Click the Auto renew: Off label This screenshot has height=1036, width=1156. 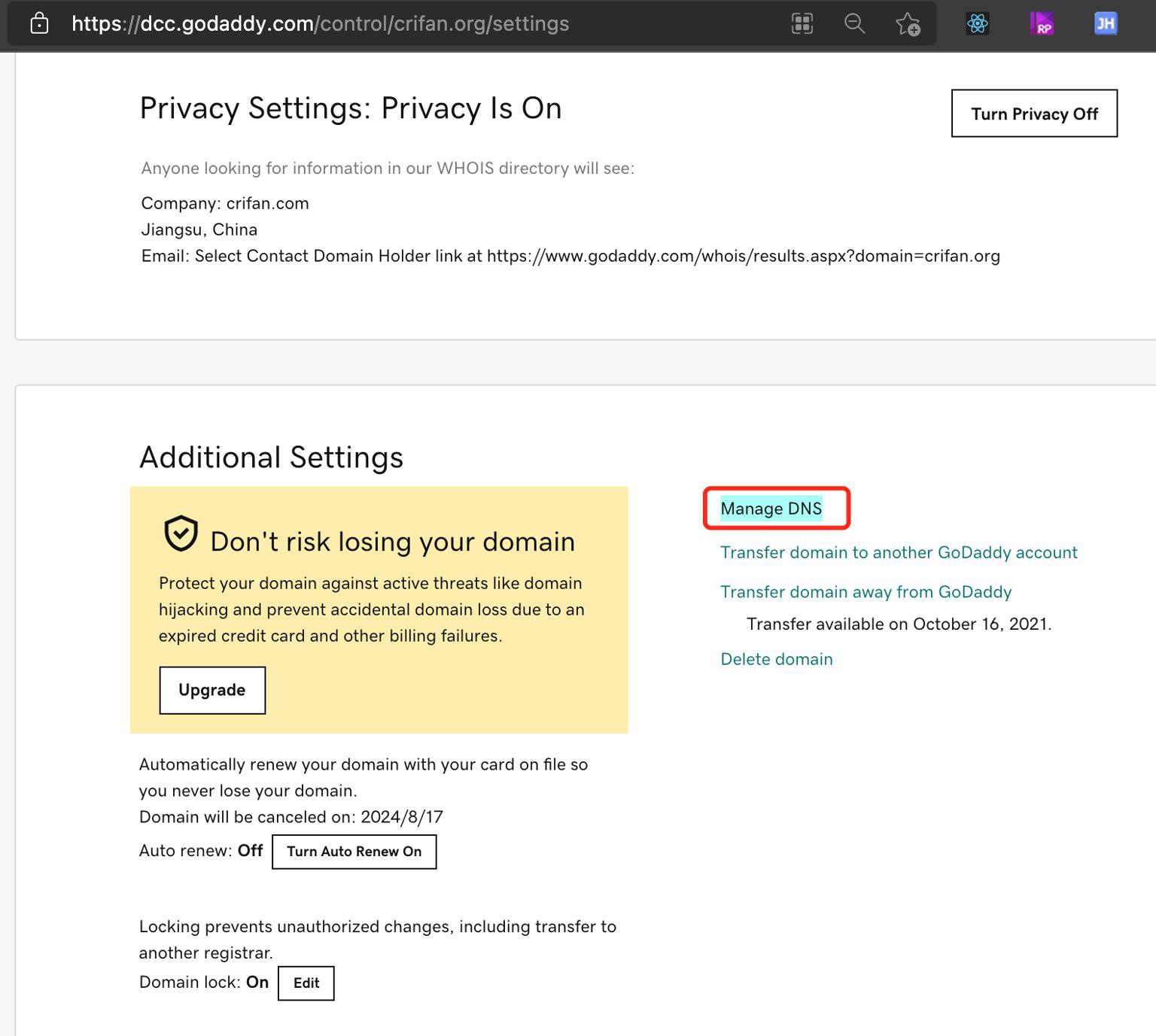[201, 851]
